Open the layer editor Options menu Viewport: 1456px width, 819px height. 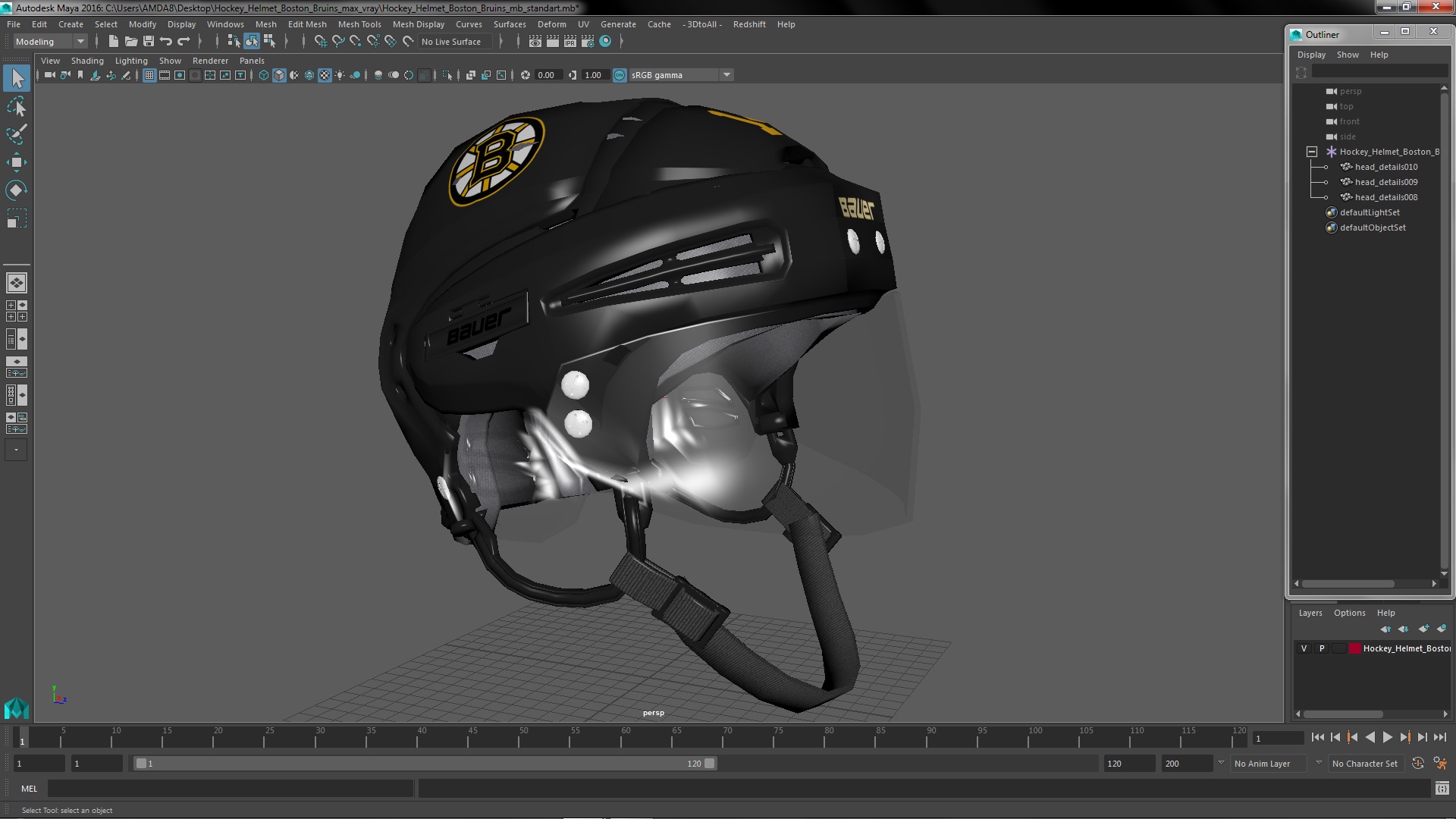point(1349,613)
